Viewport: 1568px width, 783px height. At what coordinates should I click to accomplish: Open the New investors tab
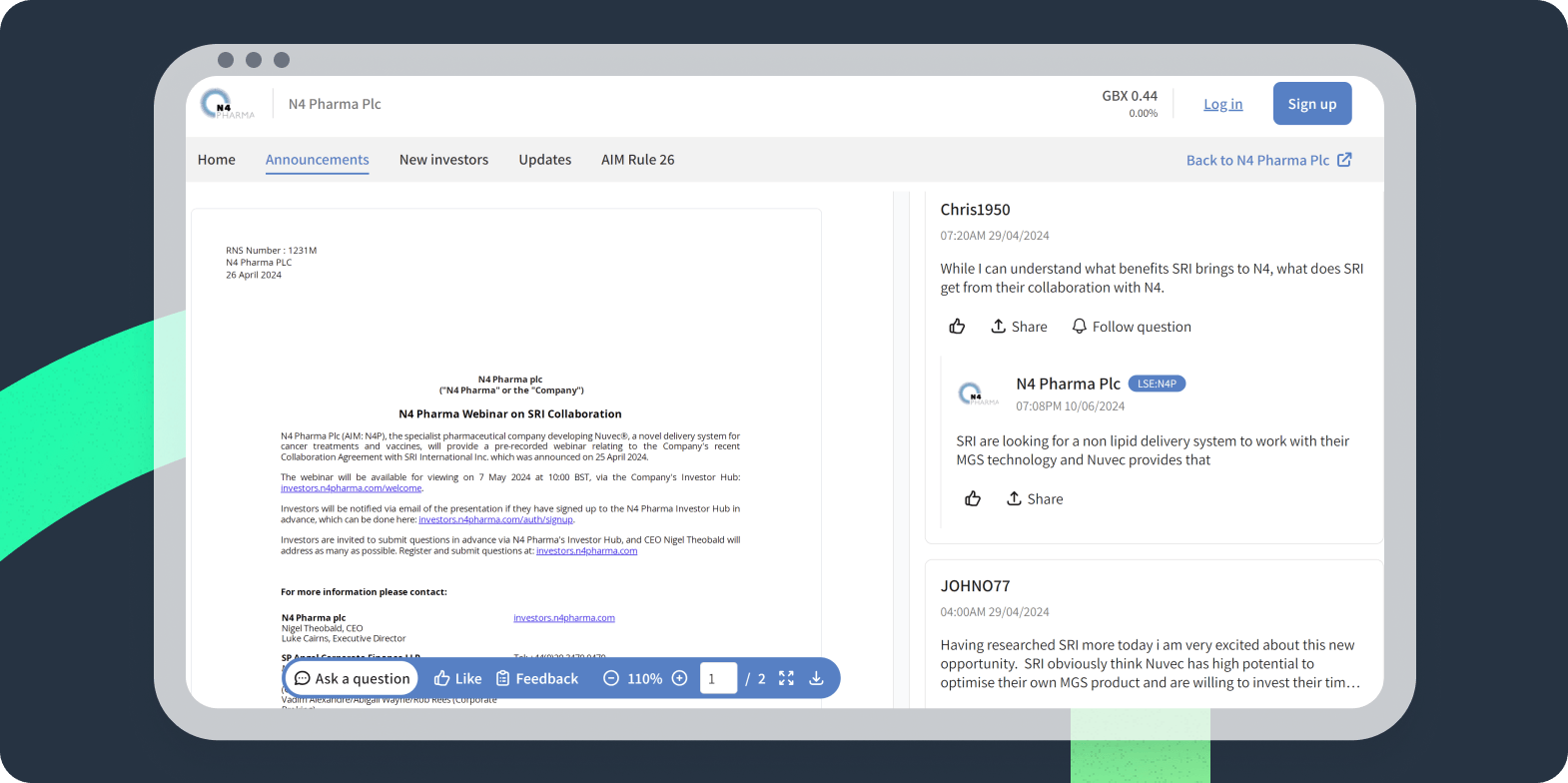pyautogui.click(x=443, y=160)
